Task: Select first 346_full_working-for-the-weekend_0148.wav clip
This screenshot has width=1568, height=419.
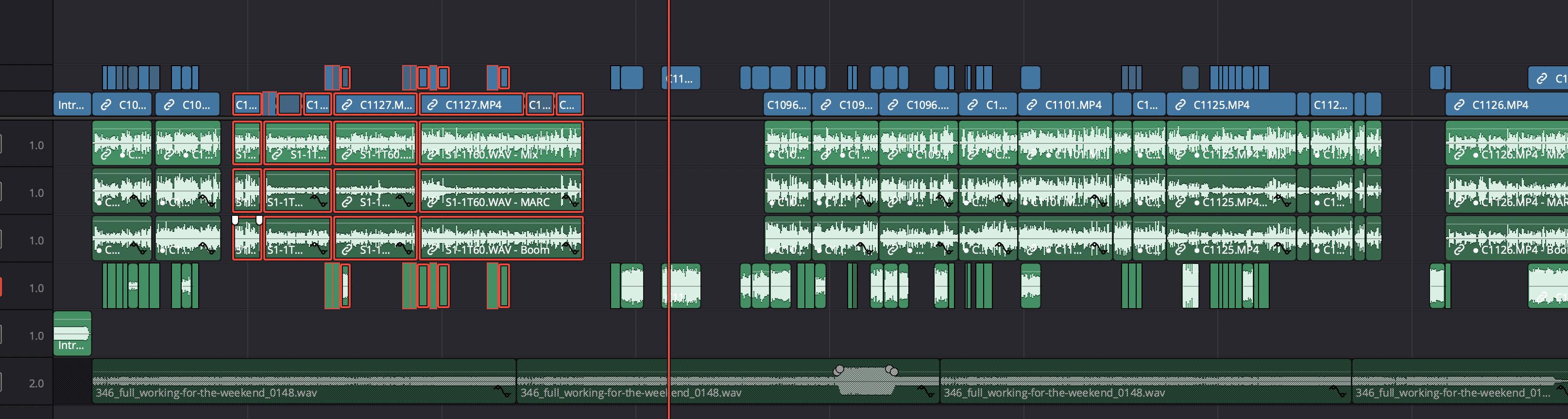Action: click(x=304, y=381)
